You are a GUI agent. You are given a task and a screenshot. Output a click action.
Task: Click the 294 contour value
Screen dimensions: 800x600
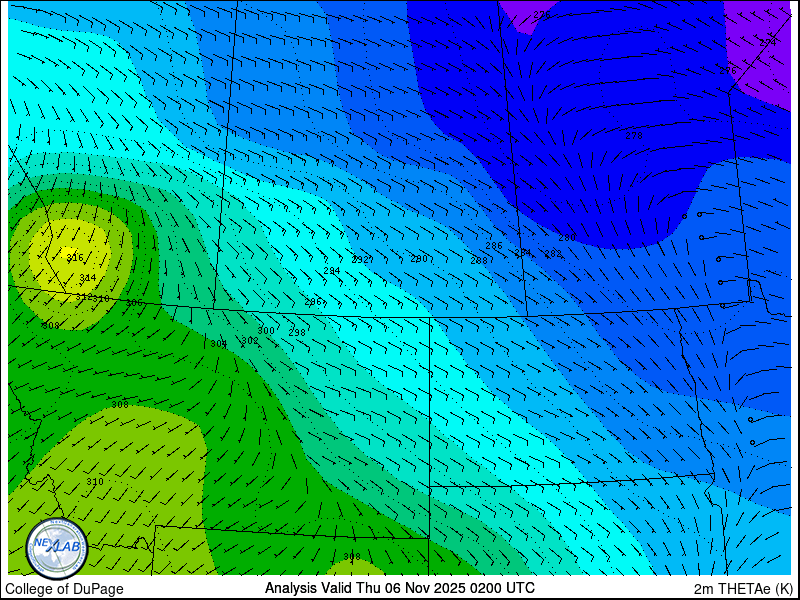[x=332, y=270]
